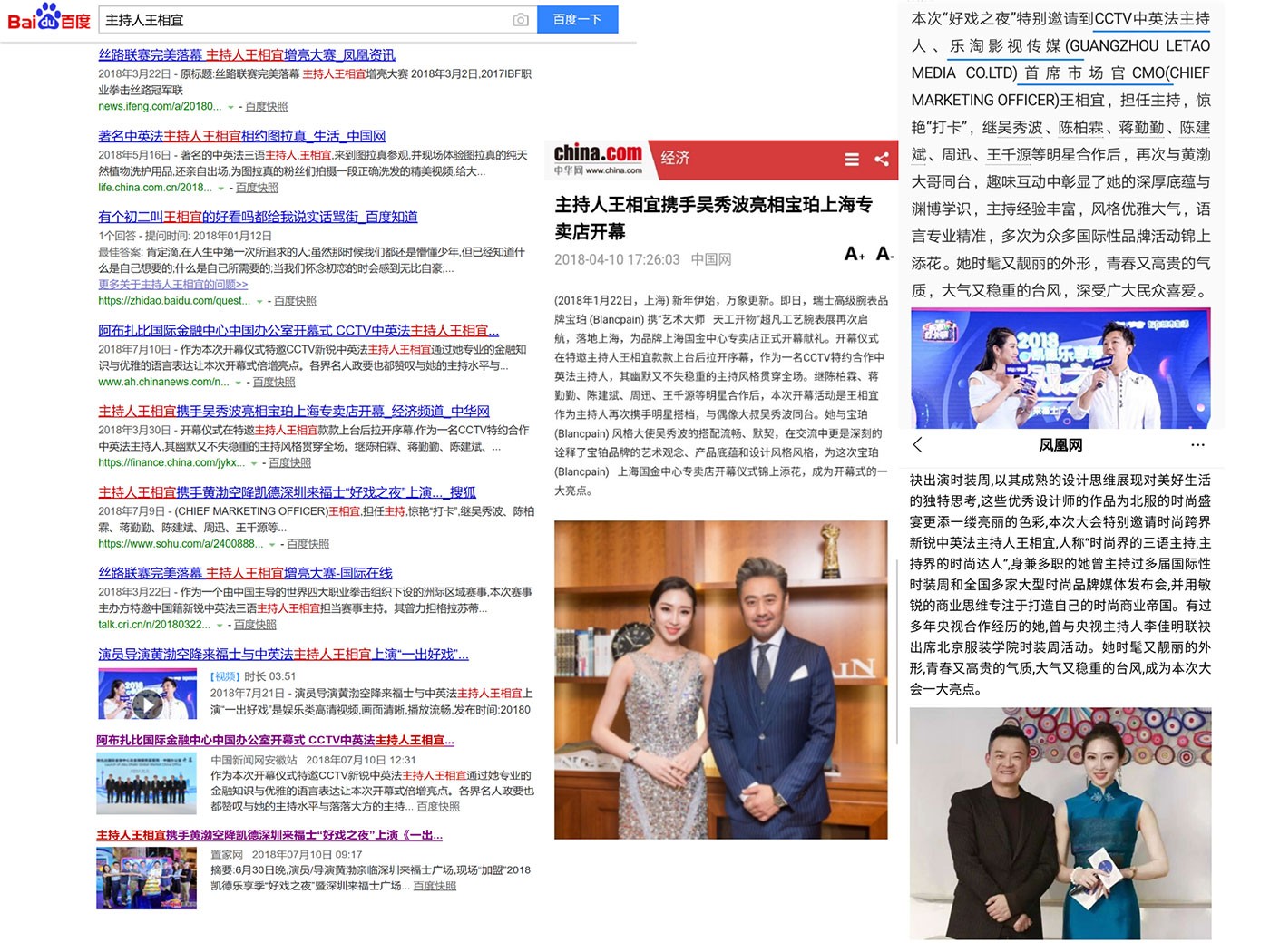
Task: Open 百度快照 next to zhidao.baidu.com
Action: click(x=295, y=301)
